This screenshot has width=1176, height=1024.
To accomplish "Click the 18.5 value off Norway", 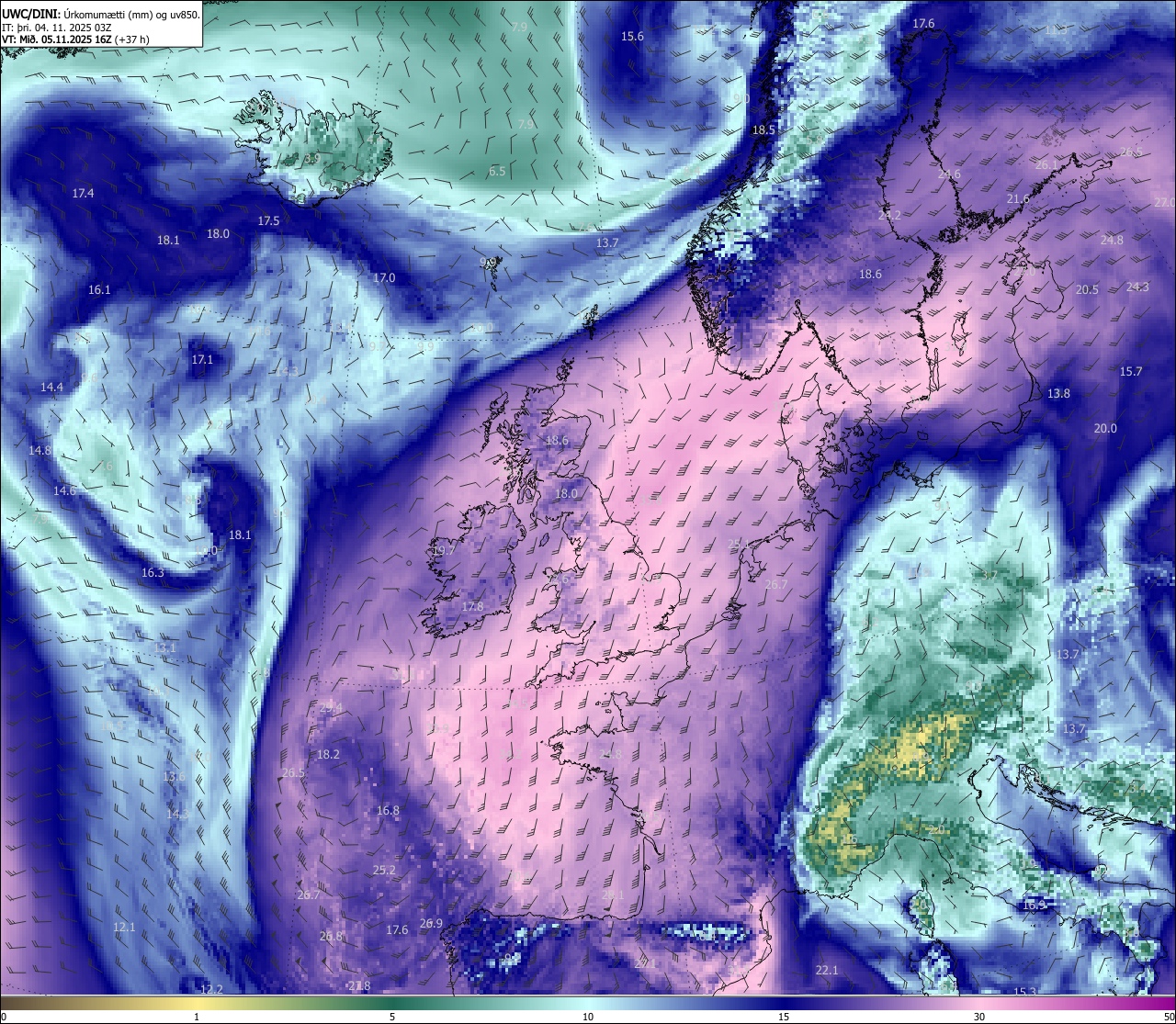I will [764, 130].
